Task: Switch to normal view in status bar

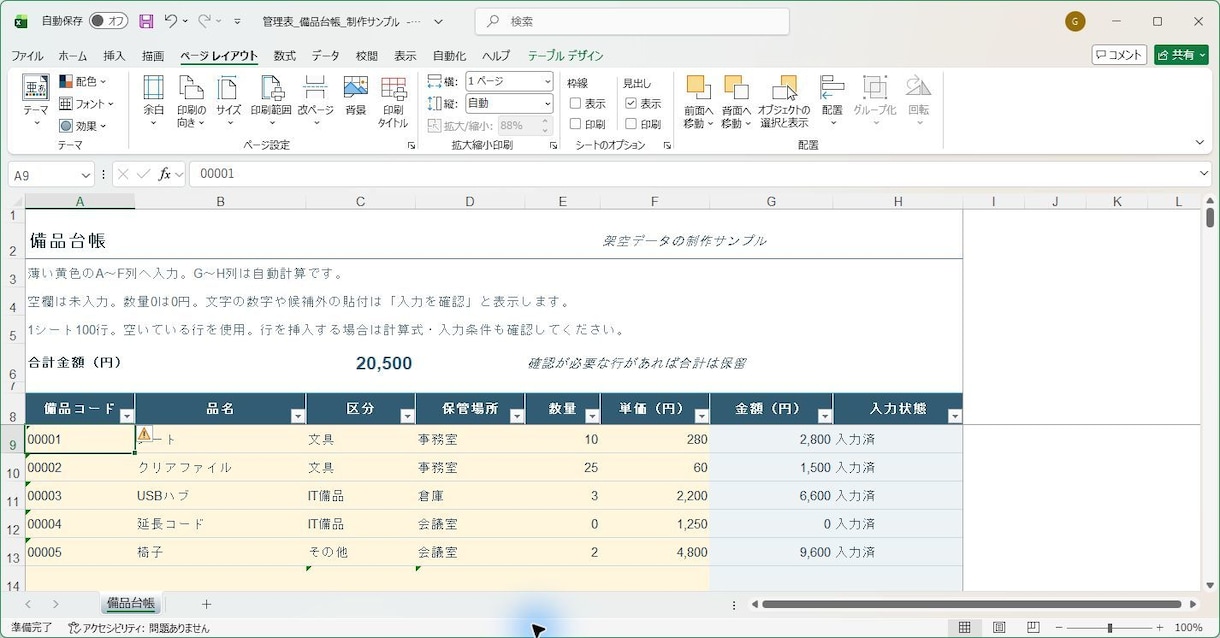Action: pos(964,627)
